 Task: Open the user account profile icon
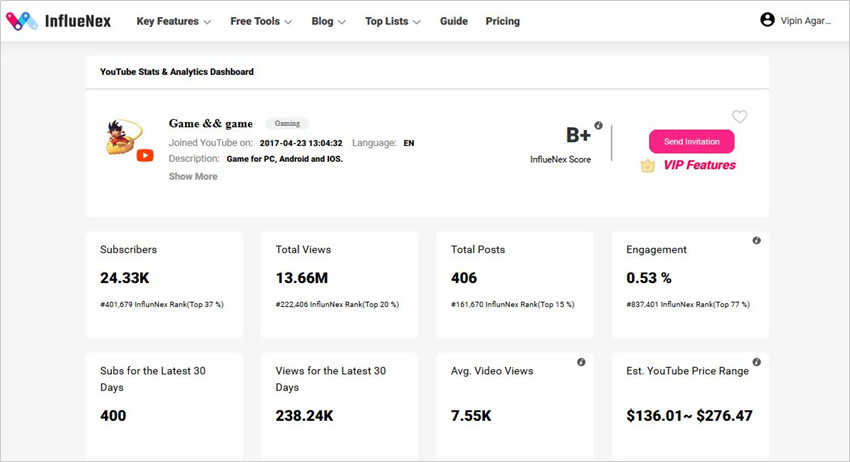767,20
